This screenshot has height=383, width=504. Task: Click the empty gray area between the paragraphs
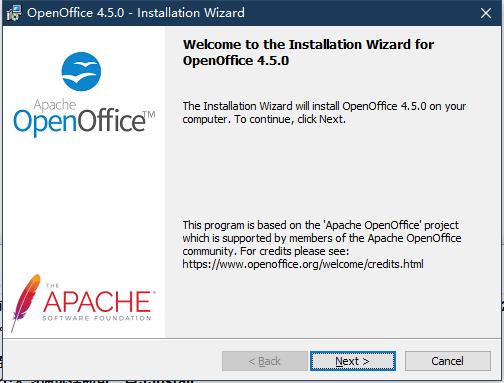[x=323, y=172]
